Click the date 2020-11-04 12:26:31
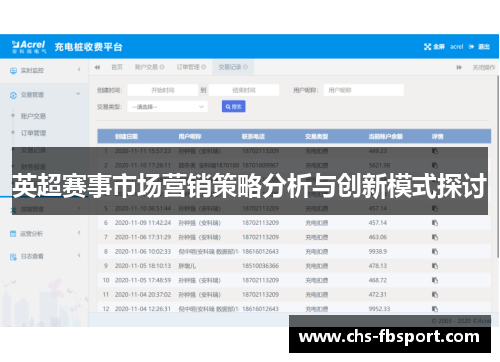Viewport: 500px width, 362px height. tap(143, 309)
